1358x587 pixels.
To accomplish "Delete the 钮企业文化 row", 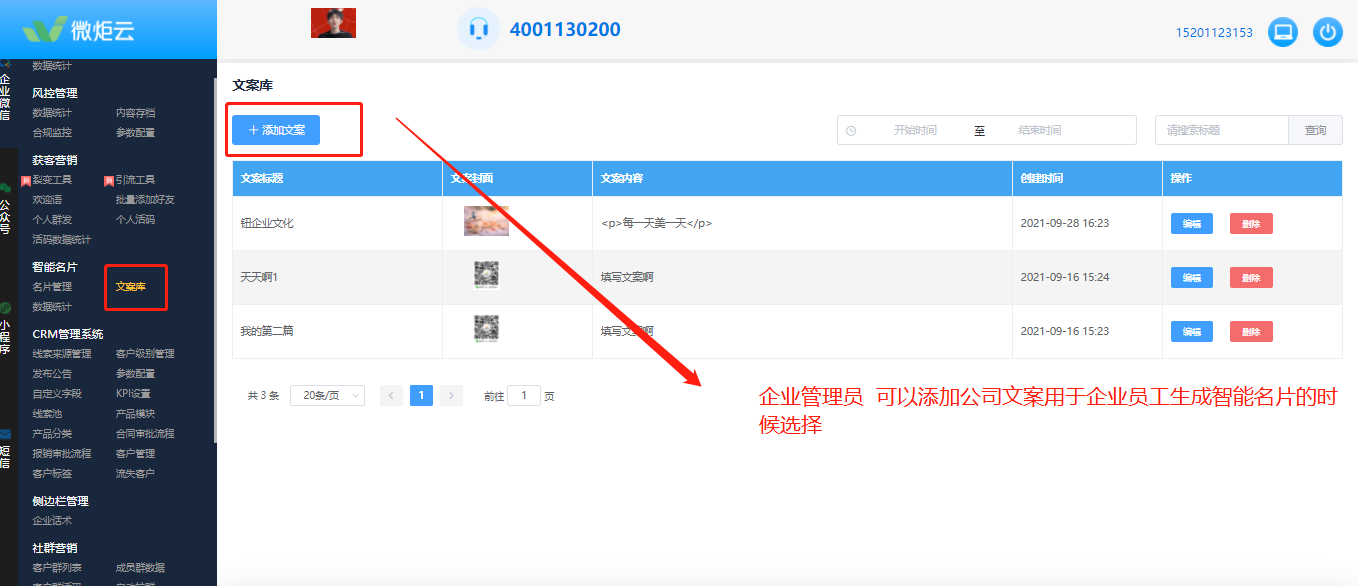I will (x=1251, y=224).
